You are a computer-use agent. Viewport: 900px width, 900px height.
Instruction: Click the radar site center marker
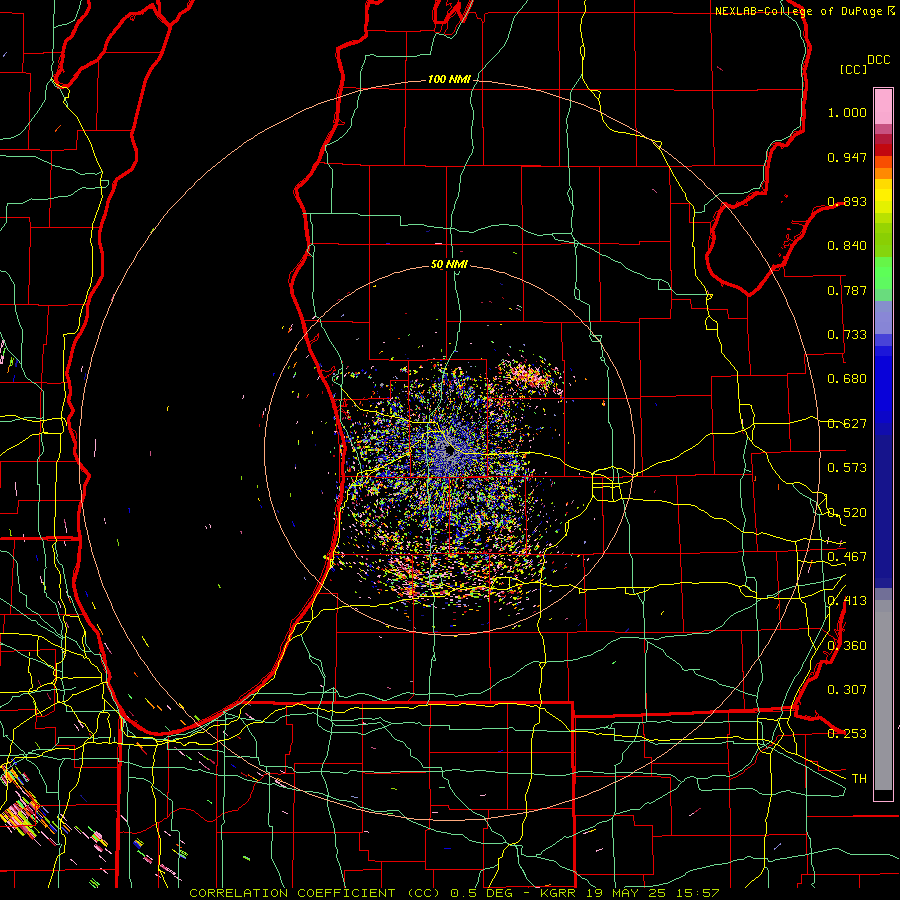pos(449,451)
